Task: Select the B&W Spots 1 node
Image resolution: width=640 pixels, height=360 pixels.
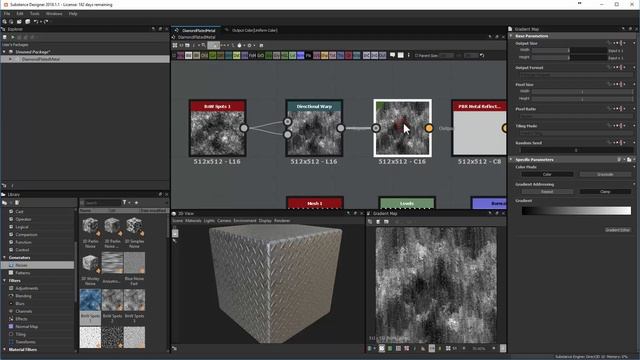Action: 217,128
